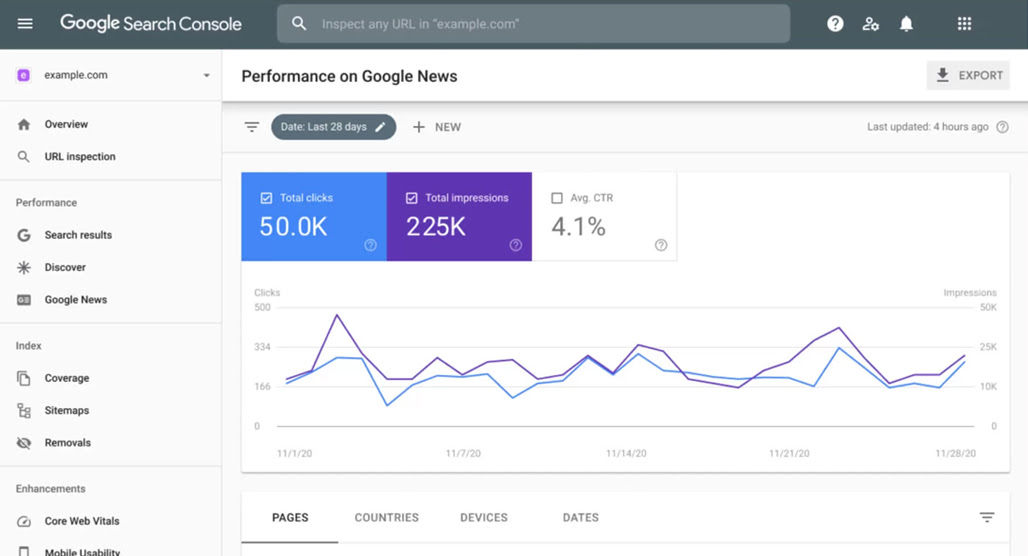Screen dimensions: 1028x556
Task: Click the table filter icon beside DATES tab
Action: 987,517
